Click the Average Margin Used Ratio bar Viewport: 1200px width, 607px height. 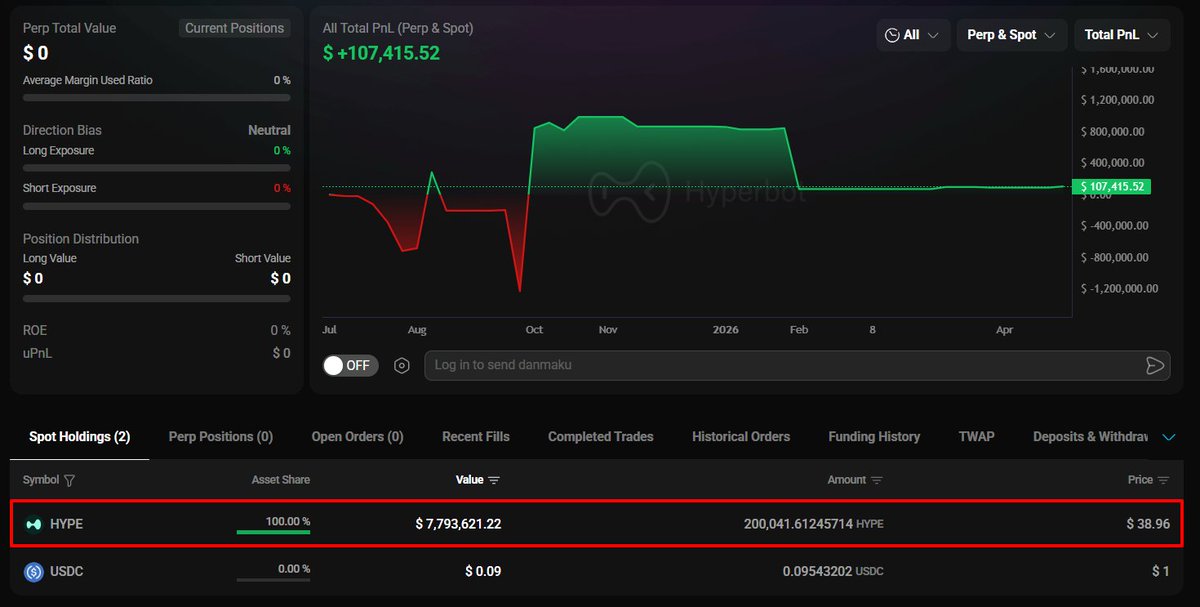(x=157, y=98)
